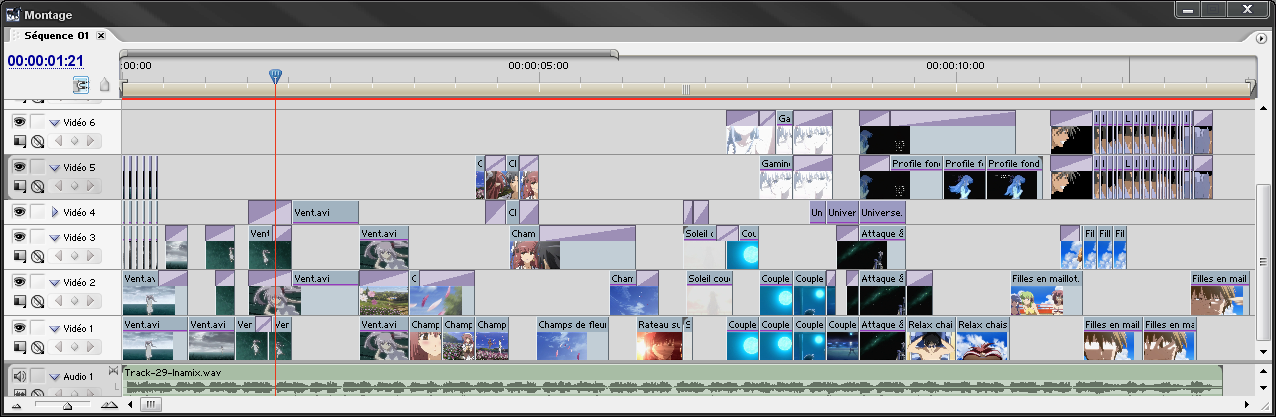Add keyframe diamond on Vidéo 3

pyautogui.click(x=74, y=255)
